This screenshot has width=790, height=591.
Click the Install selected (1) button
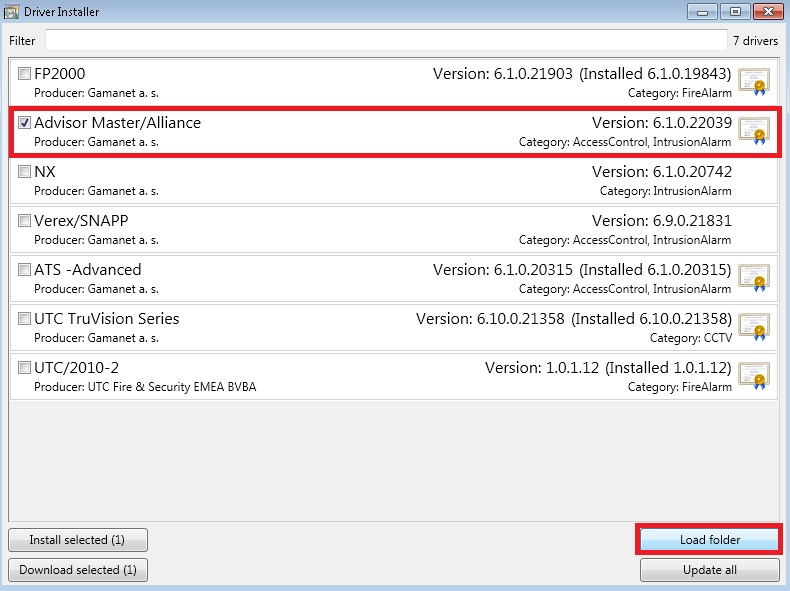[78, 540]
